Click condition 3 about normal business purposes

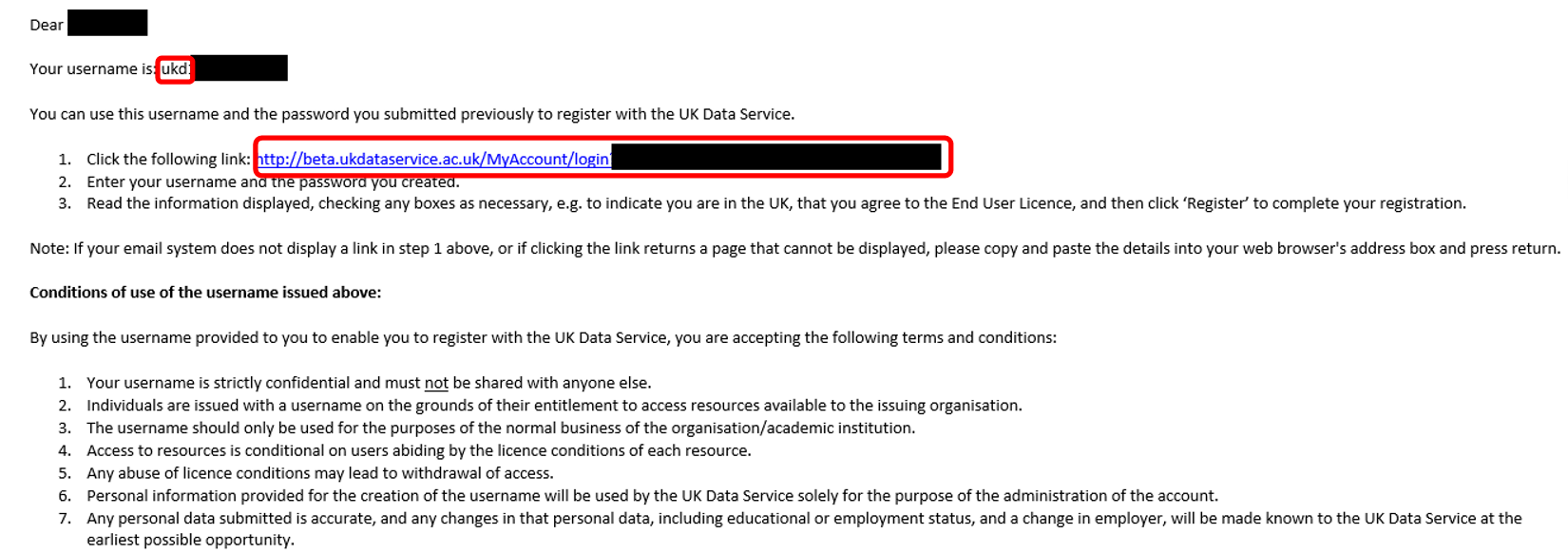pos(501,429)
